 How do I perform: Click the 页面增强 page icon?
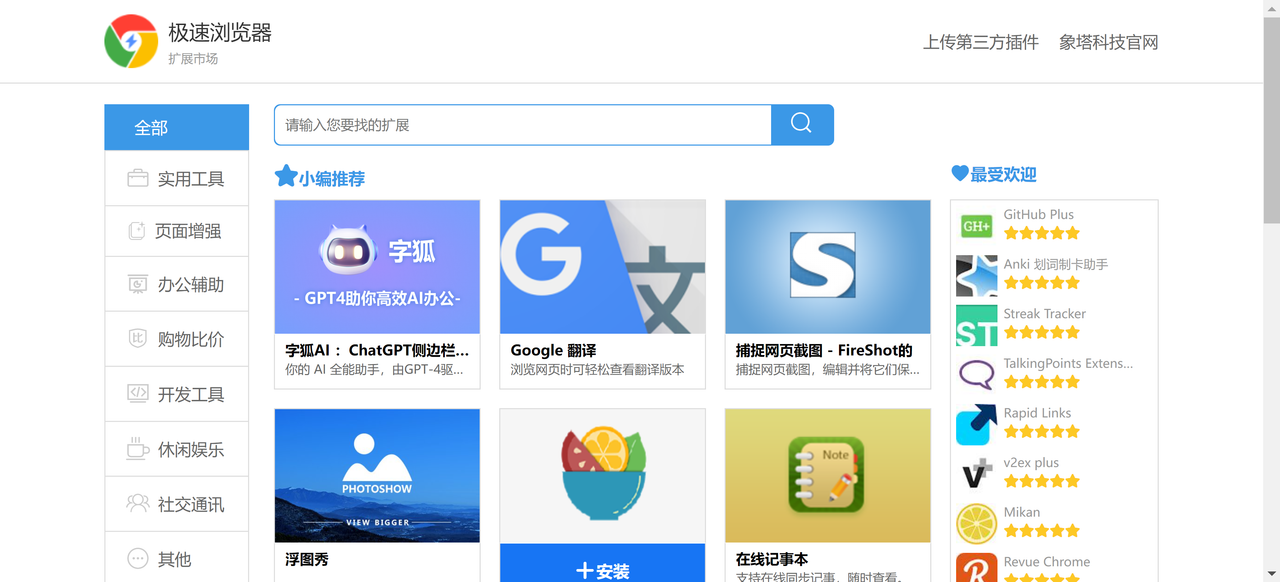point(137,231)
